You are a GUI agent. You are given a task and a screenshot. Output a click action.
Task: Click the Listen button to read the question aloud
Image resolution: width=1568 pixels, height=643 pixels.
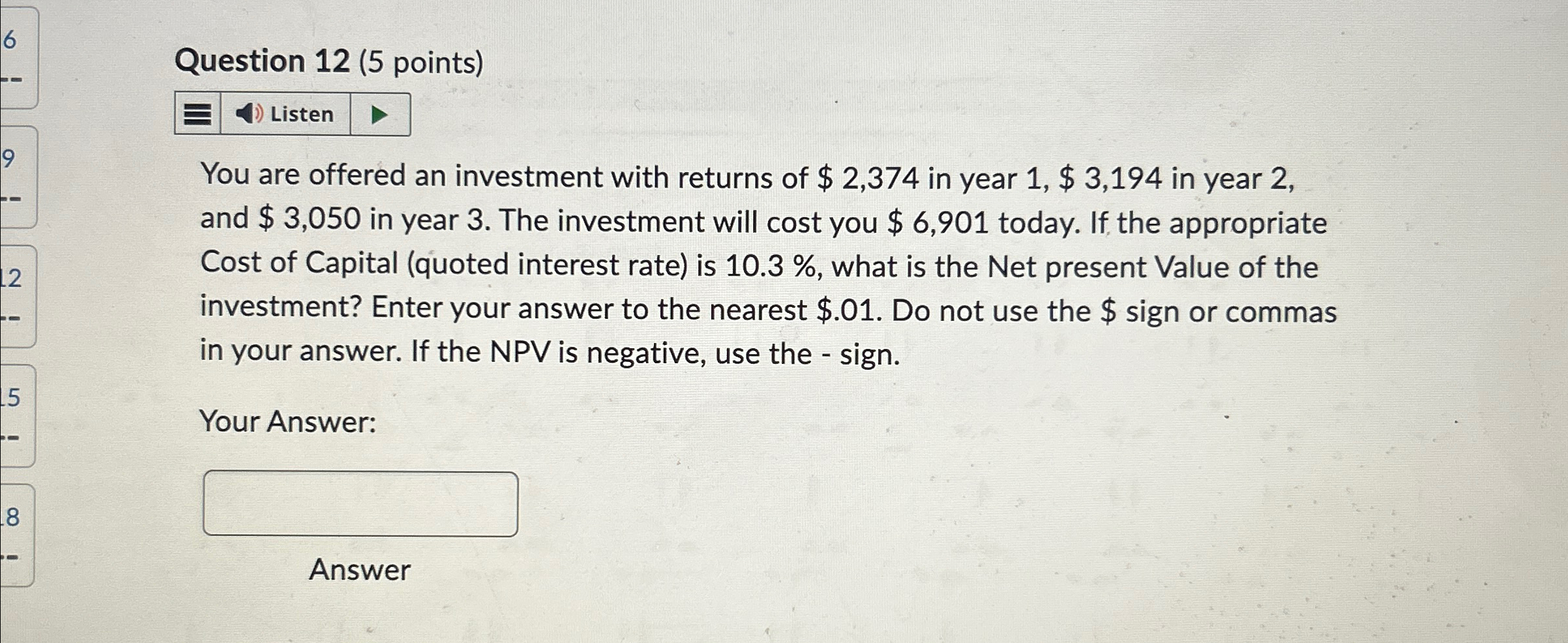pyautogui.click(x=293, y=113)
